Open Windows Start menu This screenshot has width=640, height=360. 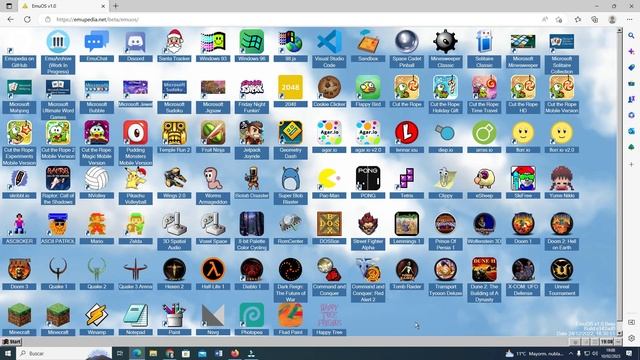coord(8,353)
